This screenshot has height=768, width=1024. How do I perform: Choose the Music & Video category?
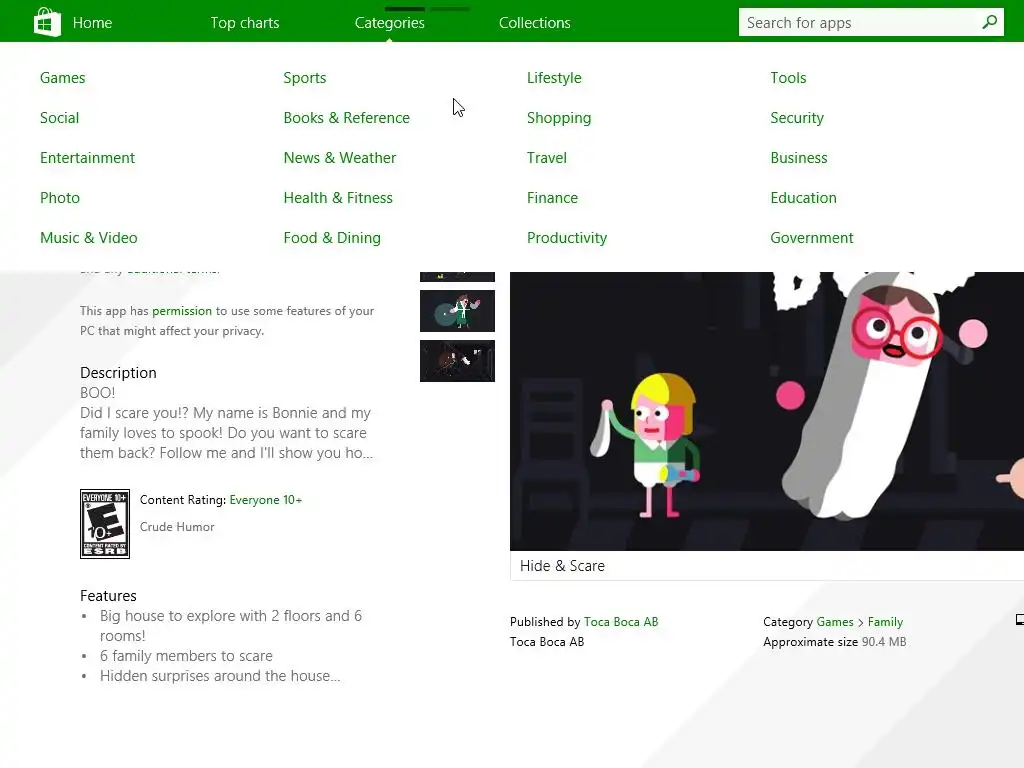coord(89,238)
